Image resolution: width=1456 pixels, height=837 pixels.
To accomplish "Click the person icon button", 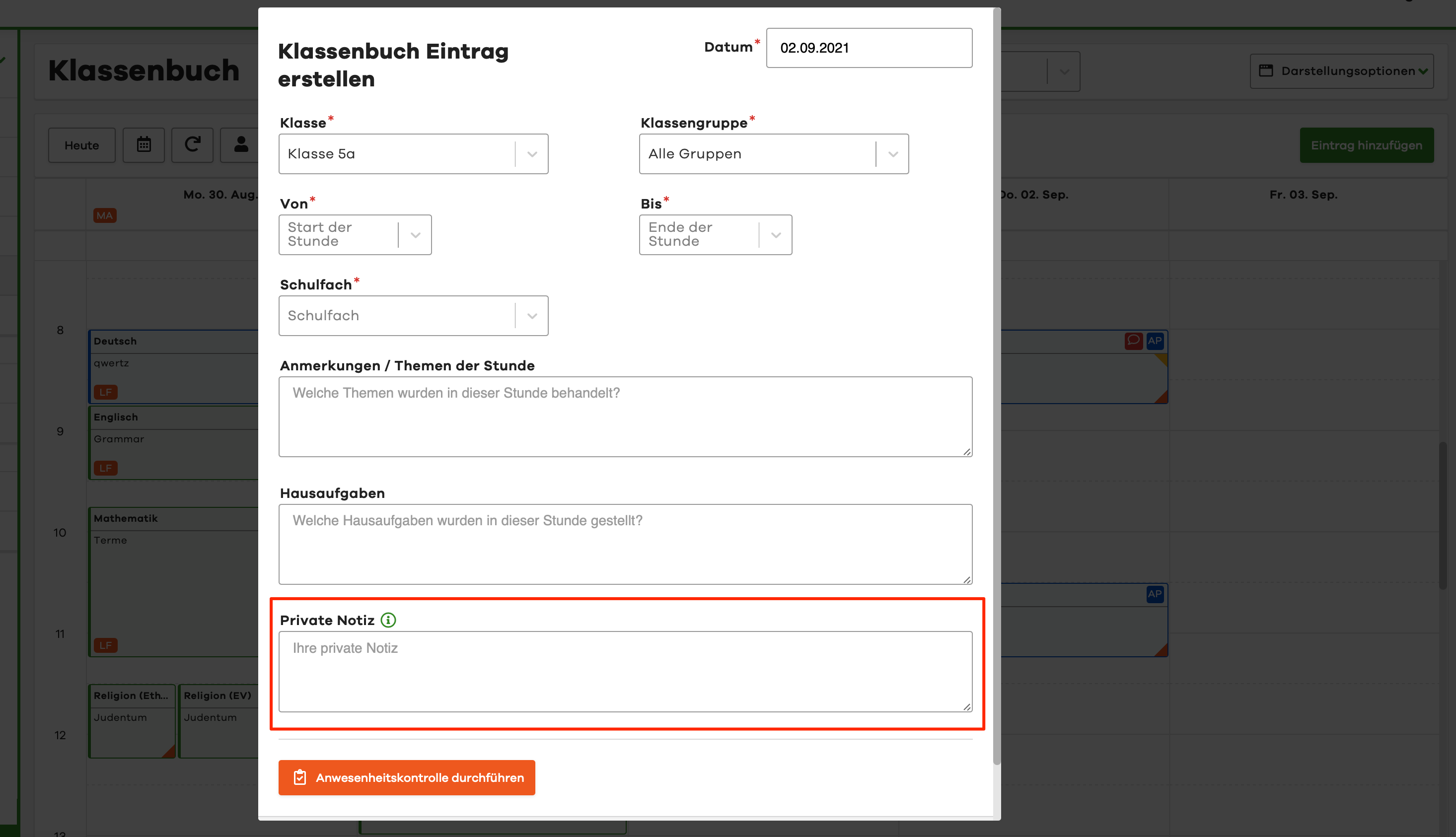I will click(x=241, y=145).
